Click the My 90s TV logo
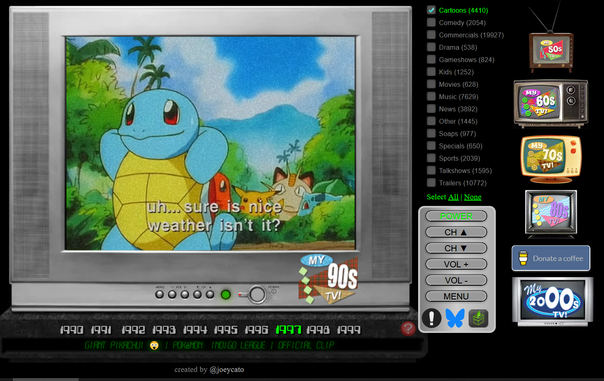604x381 pixels. (x=328, y=279)
